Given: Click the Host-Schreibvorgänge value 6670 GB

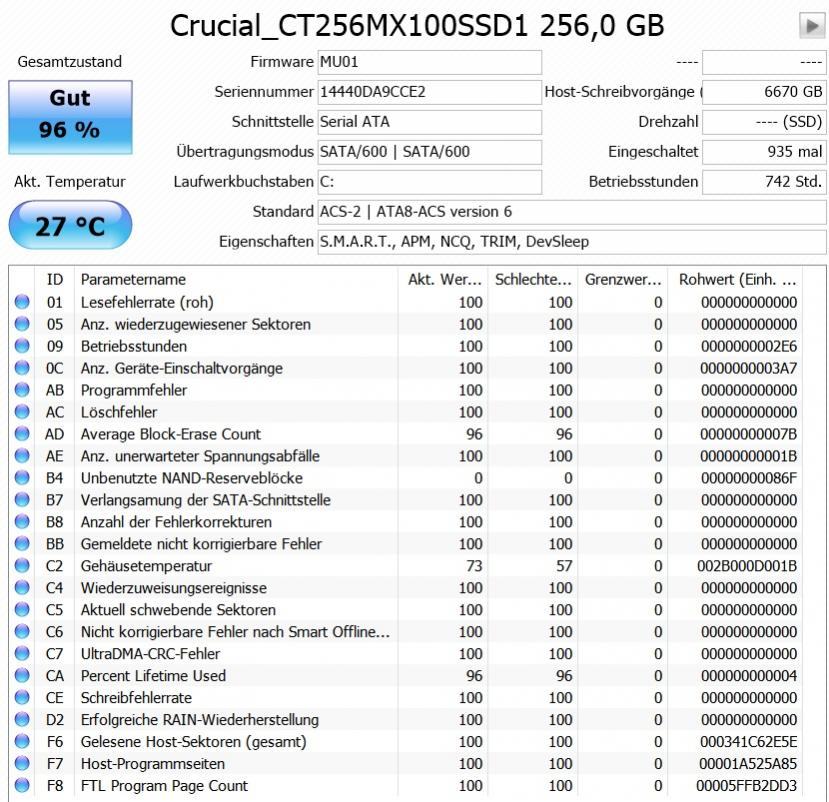Looking at the screenshot, I should click(764, 92).
